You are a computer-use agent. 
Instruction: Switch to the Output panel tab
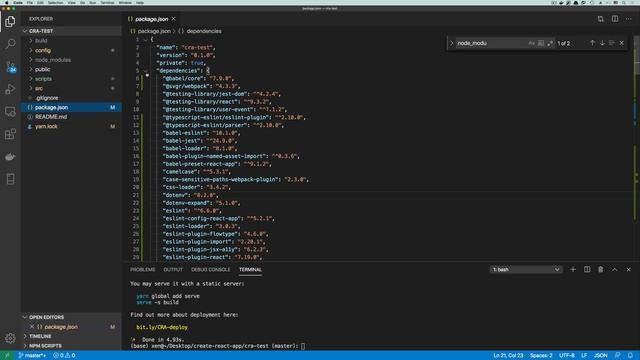[x=173, y=269]
